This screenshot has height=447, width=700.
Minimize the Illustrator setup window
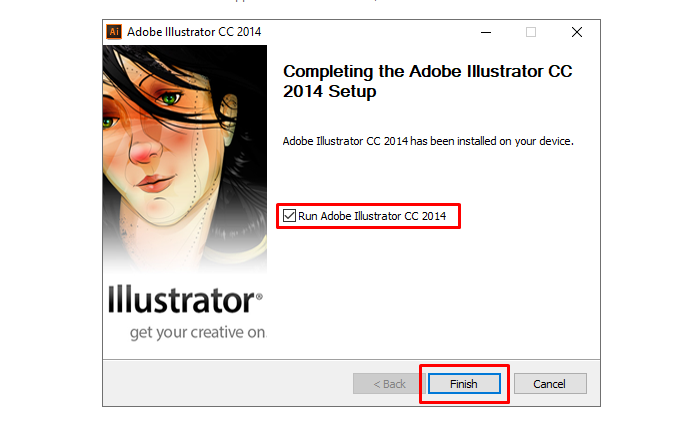(x=485, y=32)
